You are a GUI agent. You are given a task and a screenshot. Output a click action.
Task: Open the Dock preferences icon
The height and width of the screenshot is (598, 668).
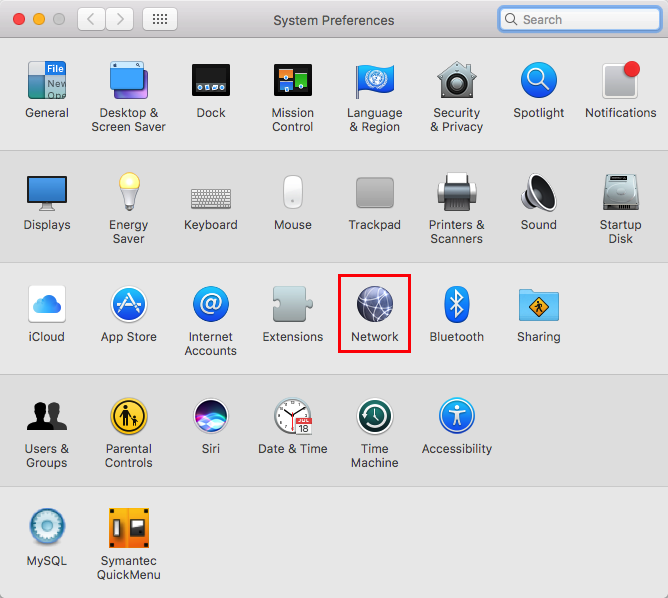point(211,80)
